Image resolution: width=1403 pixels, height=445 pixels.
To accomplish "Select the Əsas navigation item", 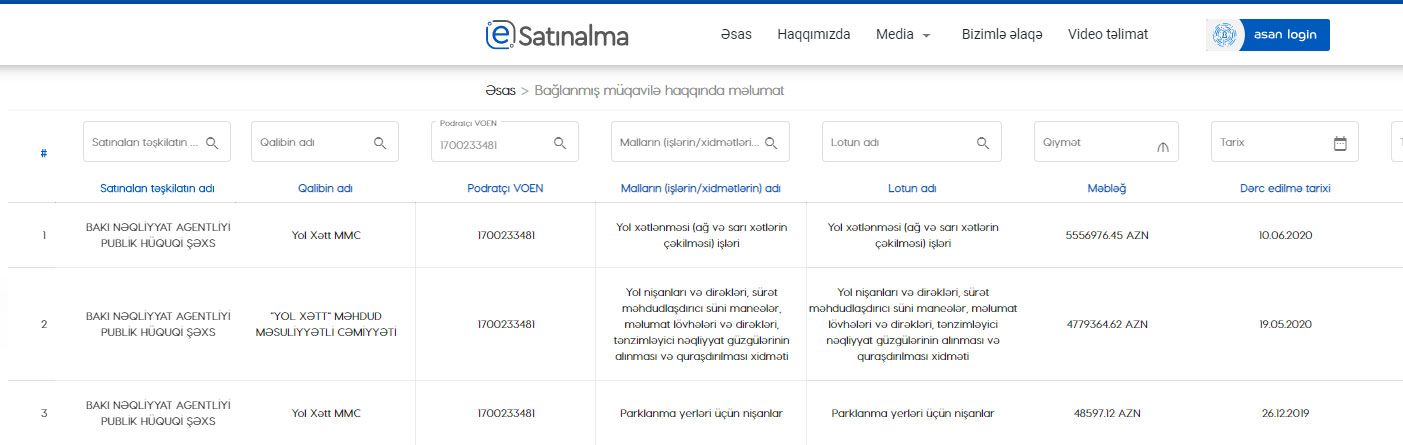I will pyautogui.click(x=736, y=34).
